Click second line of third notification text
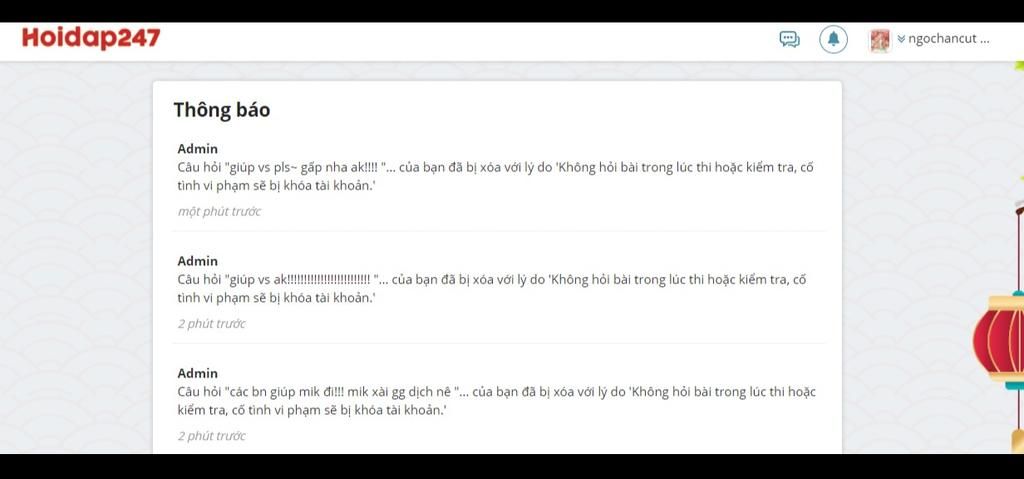Screen dimensions: 1024x479 pyautogui.click(x=312, y=411)
